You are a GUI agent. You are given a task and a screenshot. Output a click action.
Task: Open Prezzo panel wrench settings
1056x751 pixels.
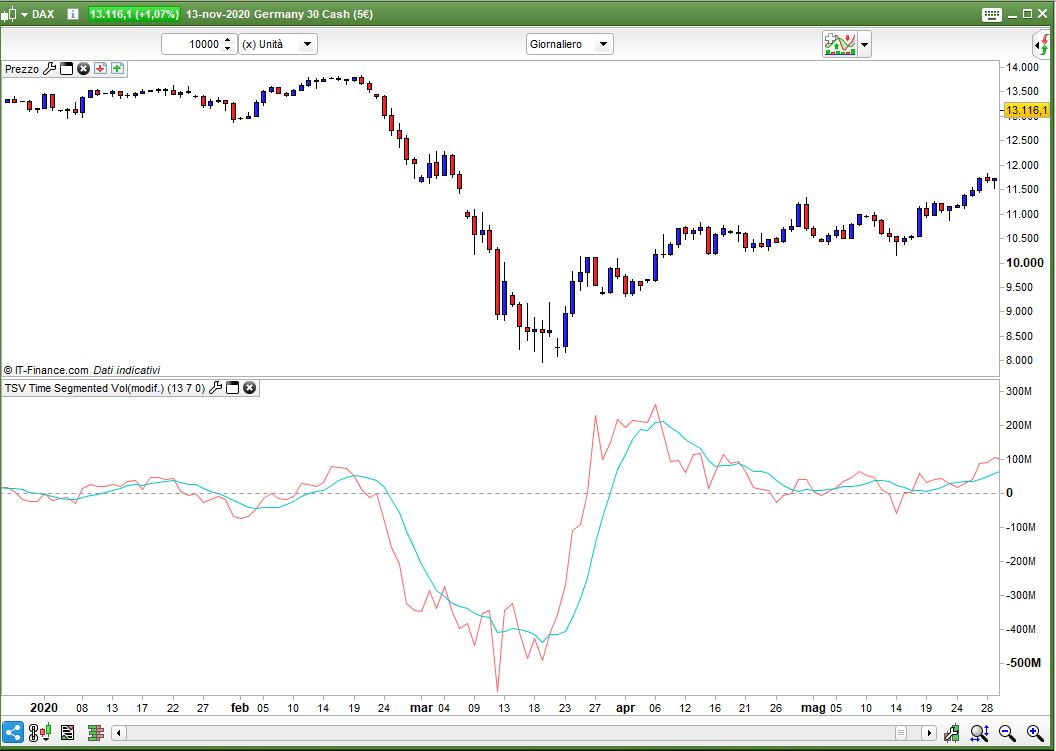coord(50,69)
